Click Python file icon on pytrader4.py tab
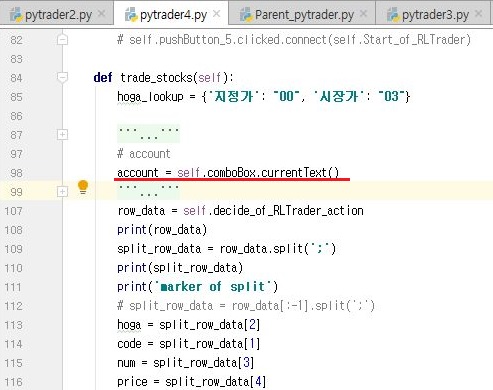Screen dimensions: 493x390 131,15
